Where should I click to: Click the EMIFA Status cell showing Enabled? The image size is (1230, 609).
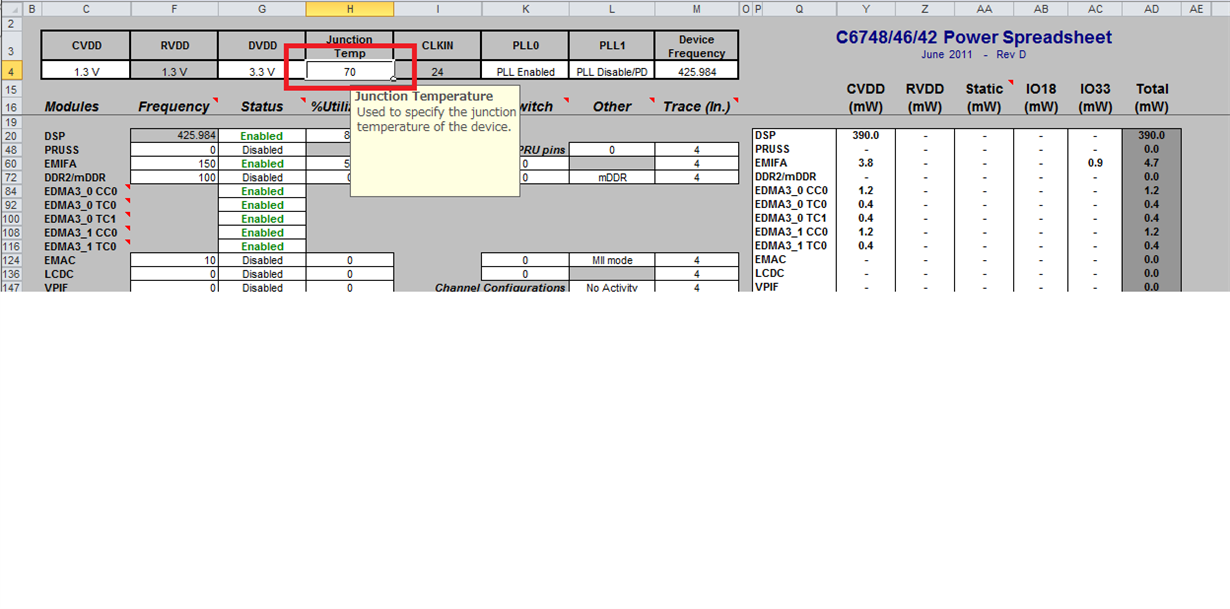[262, 163]
